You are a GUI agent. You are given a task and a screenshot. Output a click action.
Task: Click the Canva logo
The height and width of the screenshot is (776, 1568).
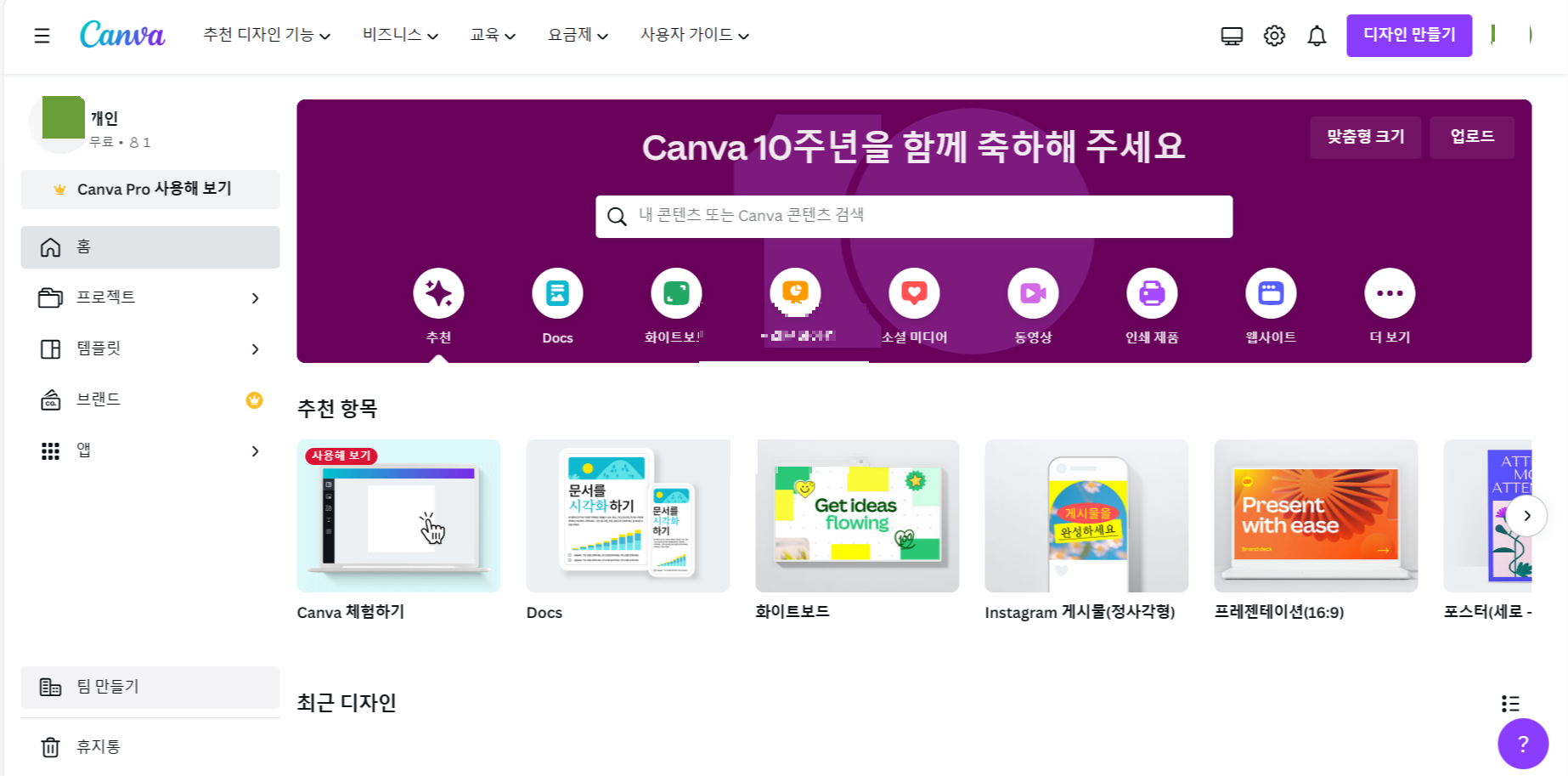[122, 35]
